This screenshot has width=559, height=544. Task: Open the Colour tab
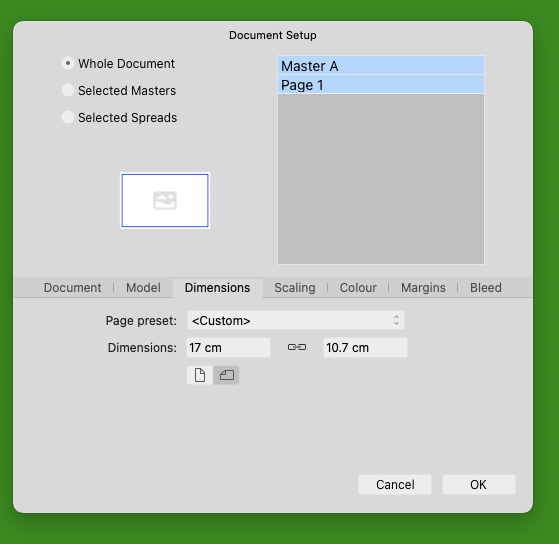click(358, 288)
